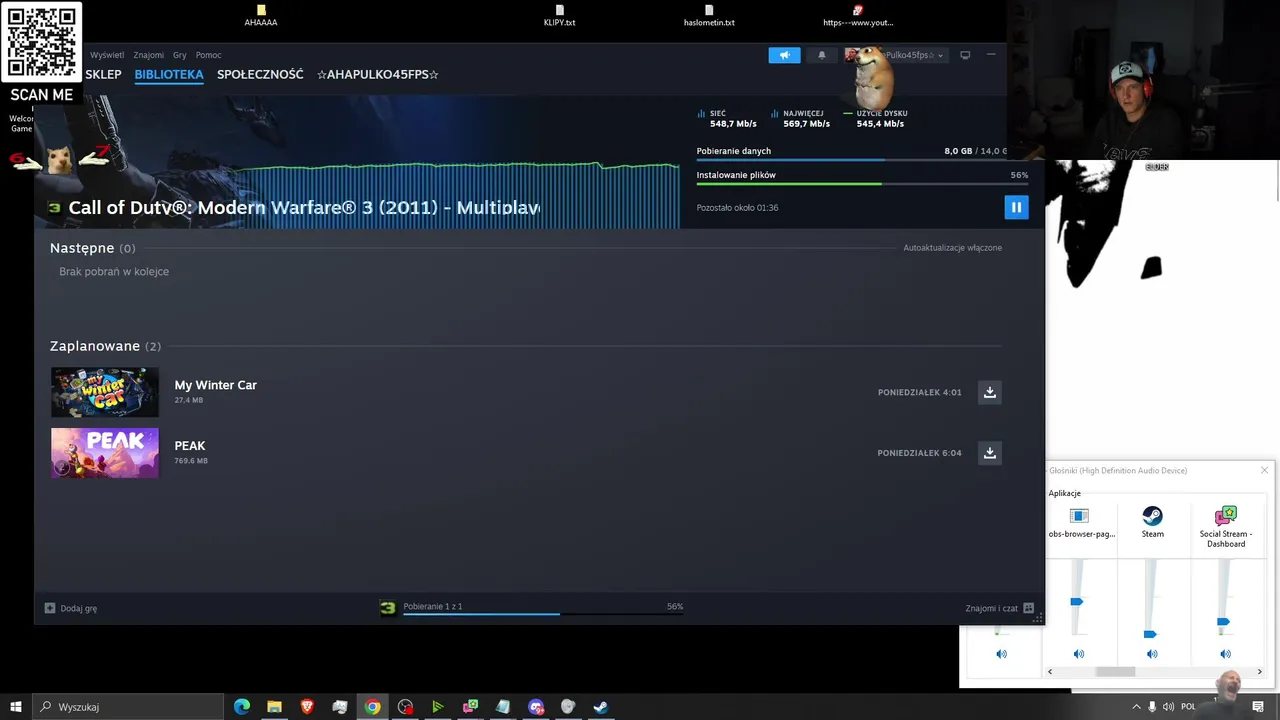
Task: Open the AHAAAA desktop folder
Action: pyautogui.click(x=261, y=15)
